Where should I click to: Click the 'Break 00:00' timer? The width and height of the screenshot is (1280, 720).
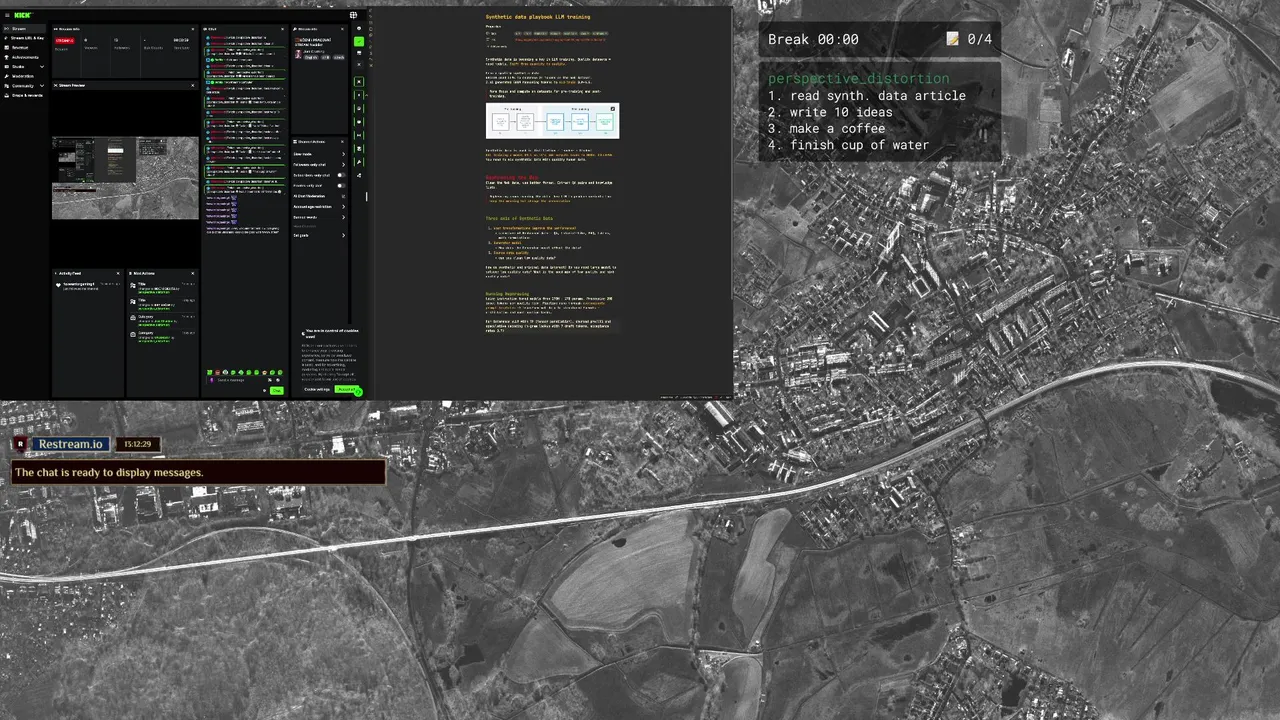pos(813,39)
